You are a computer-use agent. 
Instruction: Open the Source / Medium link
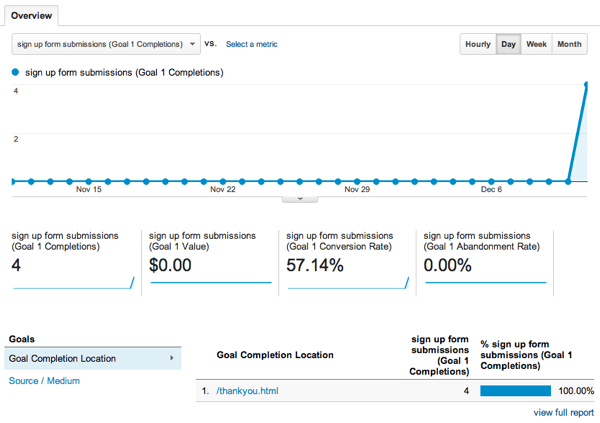44,381
